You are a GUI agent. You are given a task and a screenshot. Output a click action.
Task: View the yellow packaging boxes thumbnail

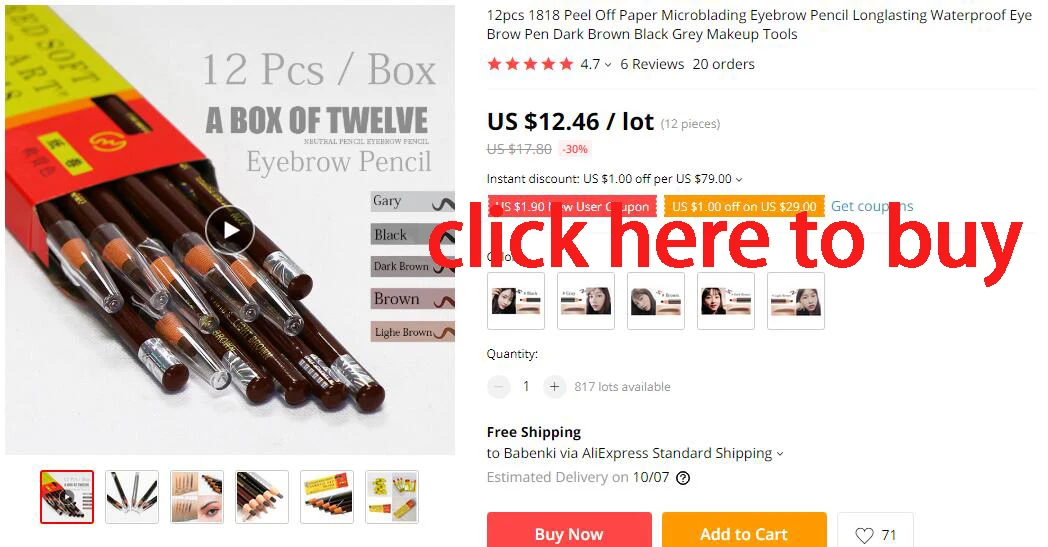(x=392, y=497)
